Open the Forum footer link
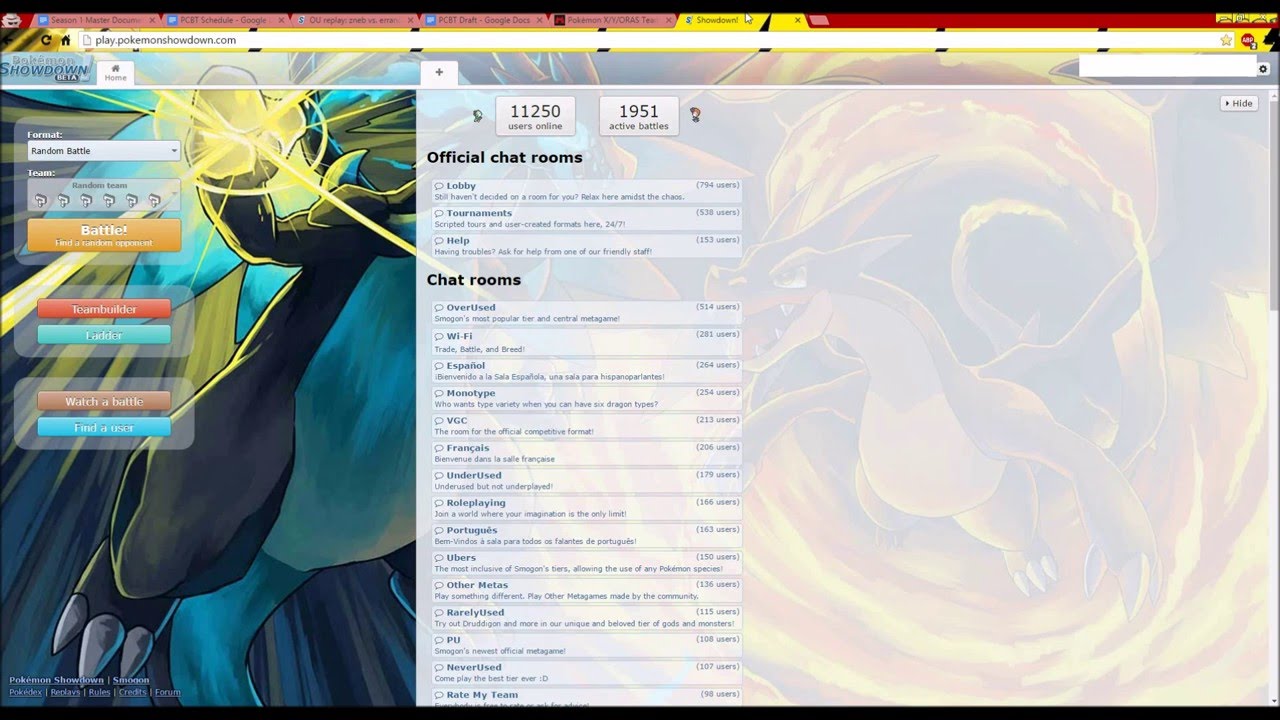The width and height of the screenshot is (1280, 720). tap(167, 692)
